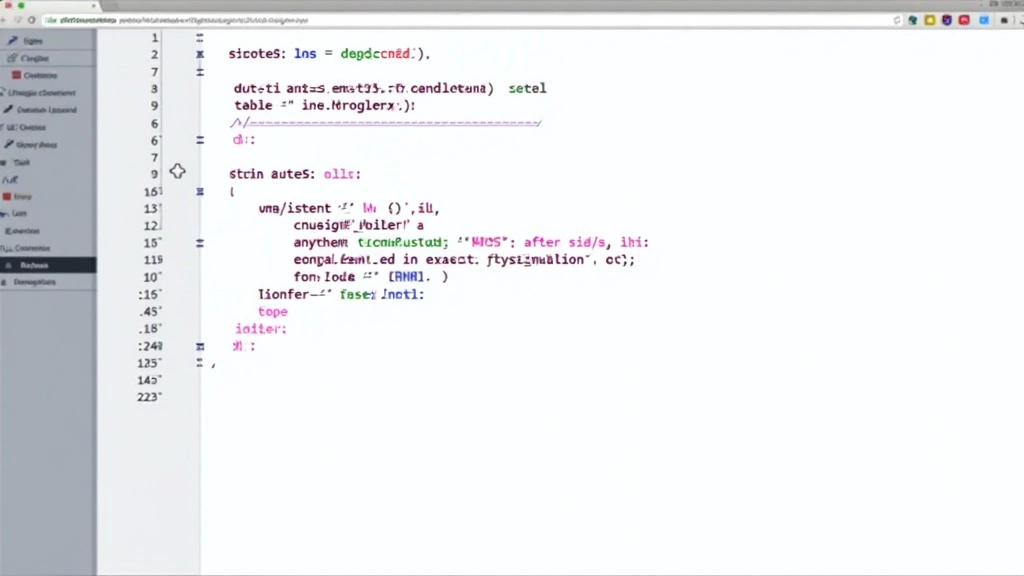Viewport: 1024px width, 576px height.
Task: Collapse the fold marker beside the 'sicoteS' line
Action: [201, 55]
